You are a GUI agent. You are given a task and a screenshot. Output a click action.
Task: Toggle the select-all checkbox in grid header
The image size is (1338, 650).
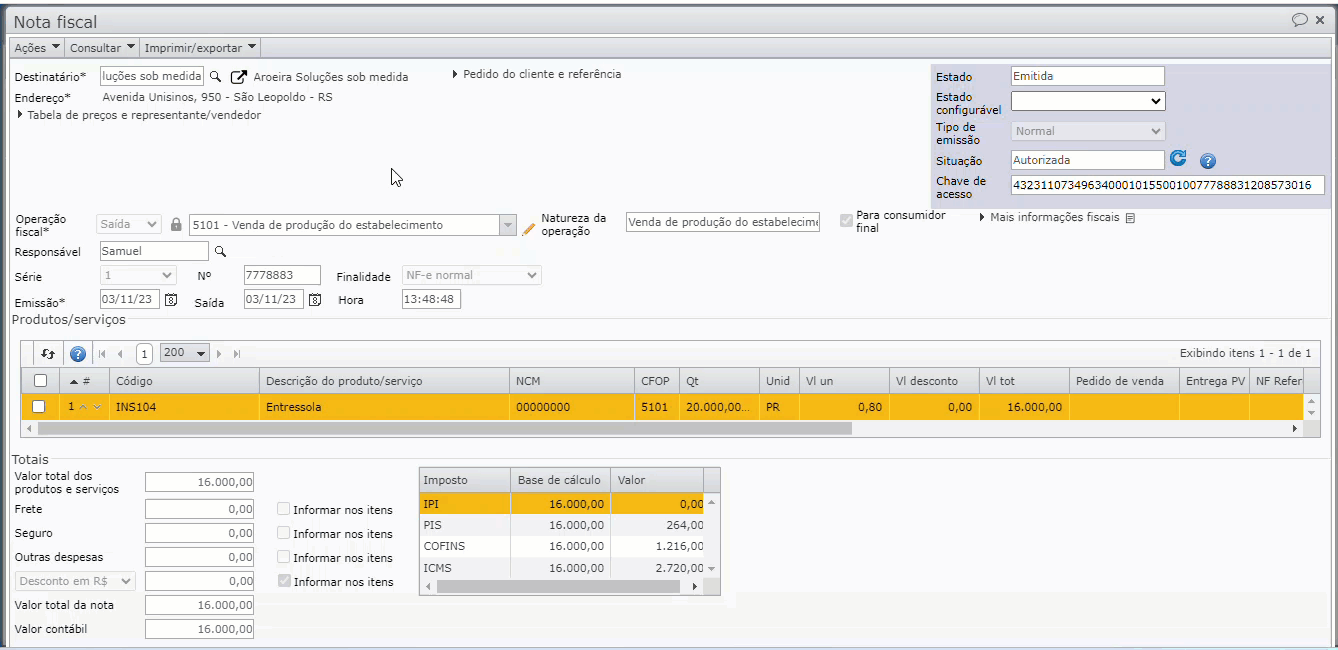(40, 381)
